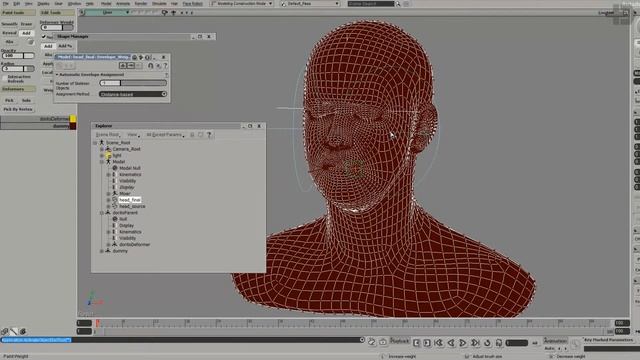Expand the Model Kinematics node
The image size is (640, 360).
(x=109, y=175)
